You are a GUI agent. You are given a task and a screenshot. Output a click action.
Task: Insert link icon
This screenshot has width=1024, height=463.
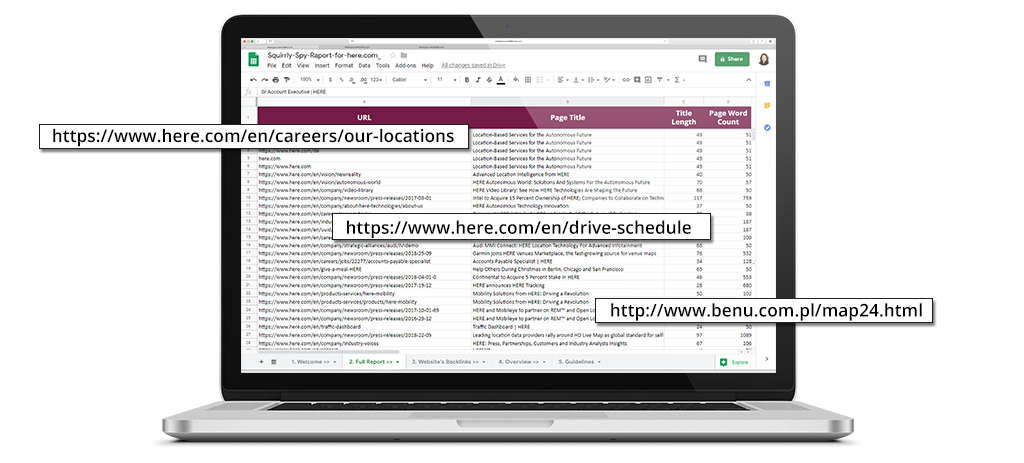point(626,80)
